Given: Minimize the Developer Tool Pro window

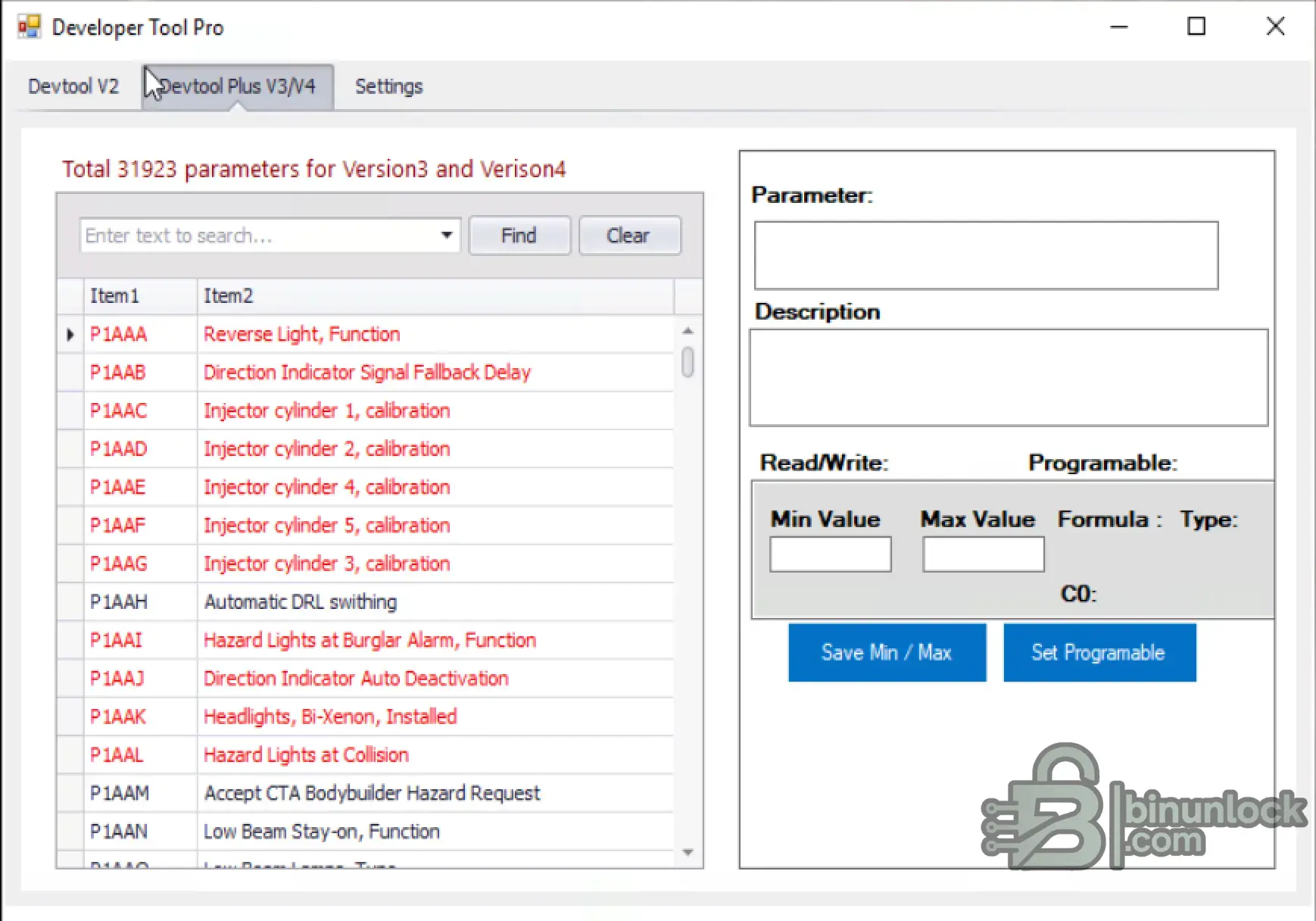Looking at the screenshot, I should pos(1119,27).
